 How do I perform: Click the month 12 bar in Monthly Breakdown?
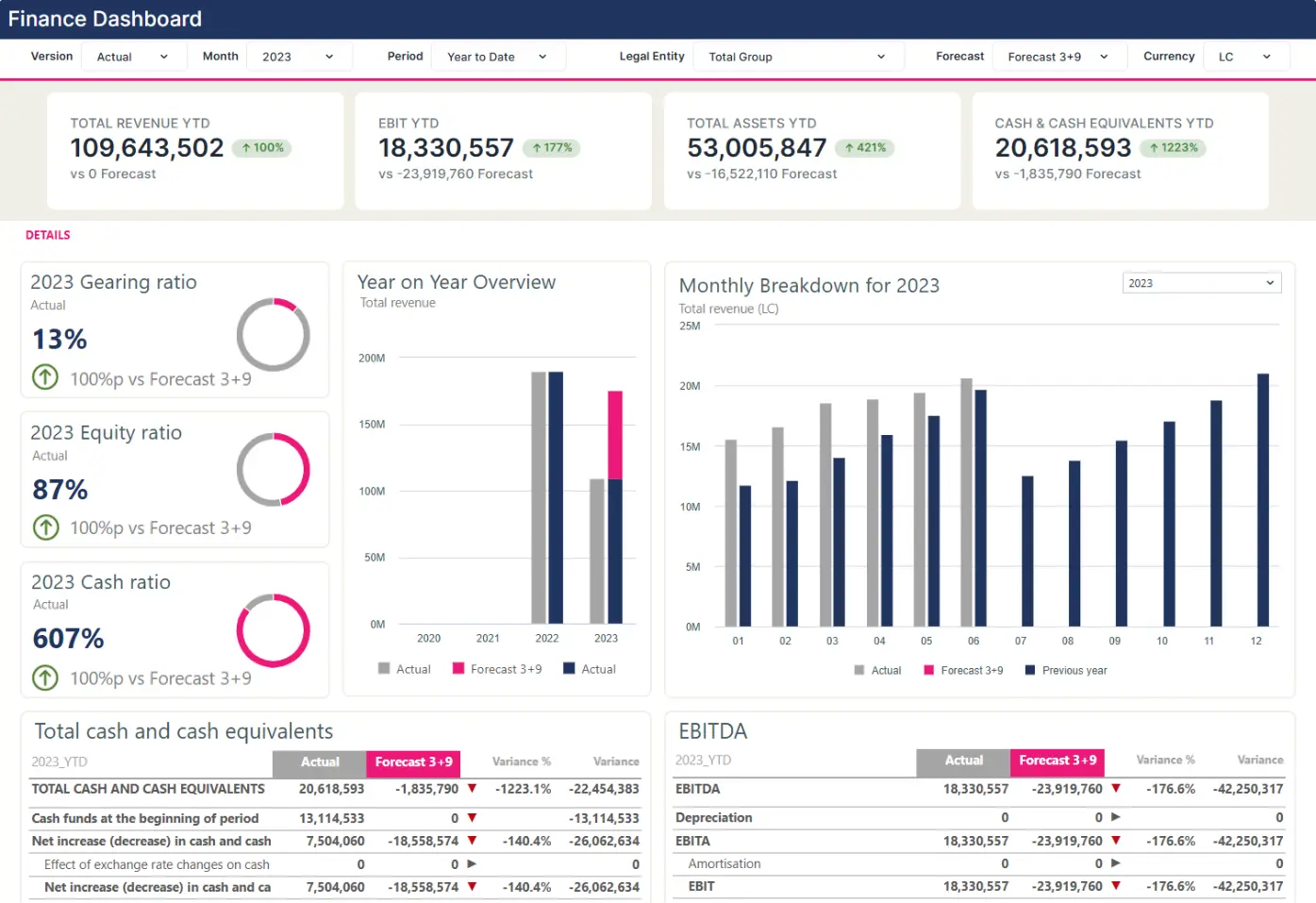pos(1262,500)
